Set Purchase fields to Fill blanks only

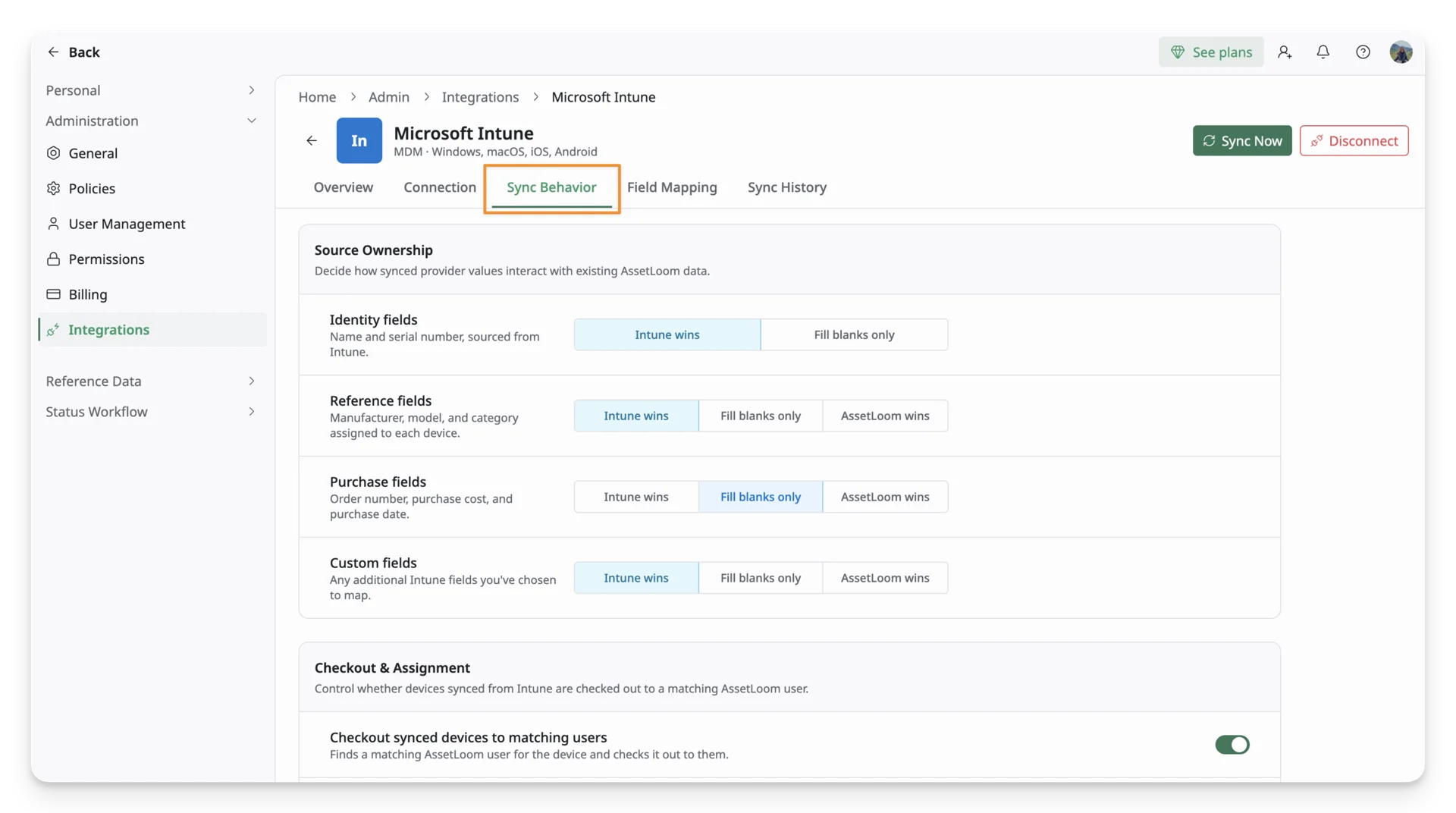(761, 497)
